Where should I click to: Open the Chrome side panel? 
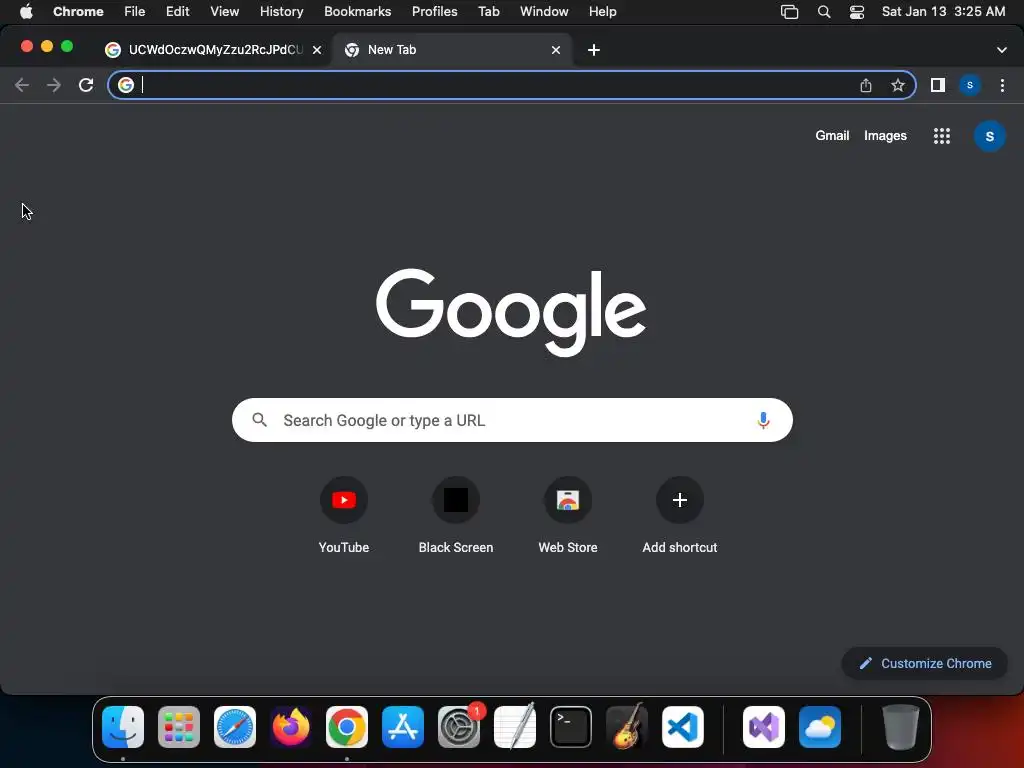[938, 85]
